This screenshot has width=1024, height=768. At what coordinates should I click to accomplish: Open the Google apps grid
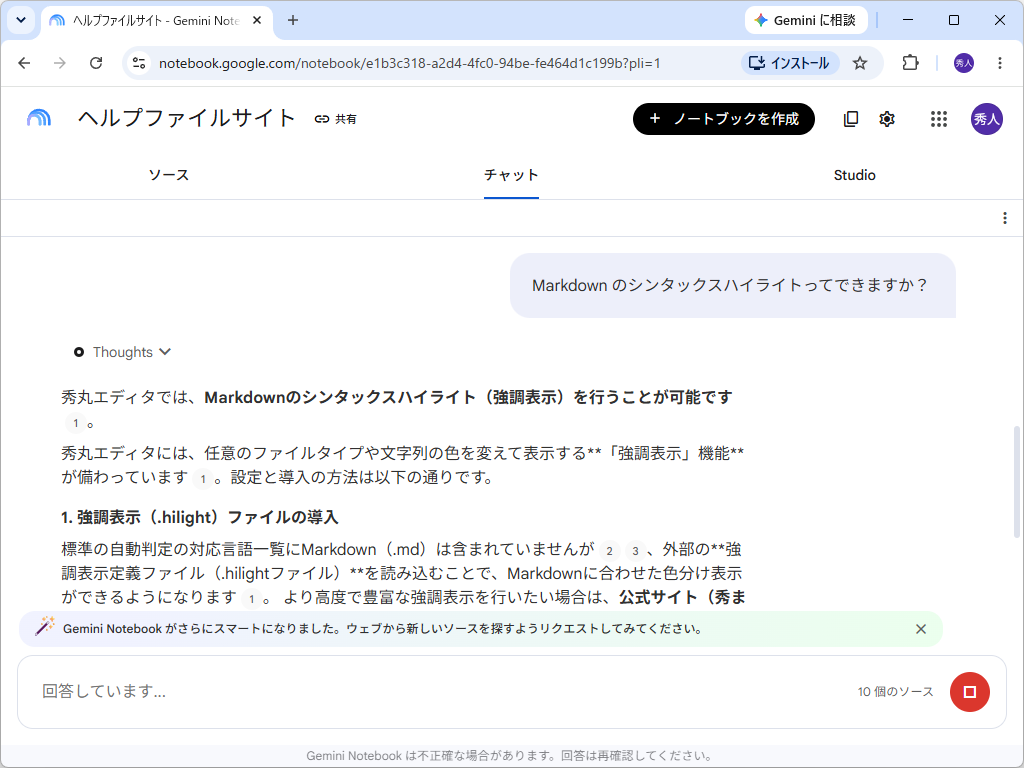938,119
